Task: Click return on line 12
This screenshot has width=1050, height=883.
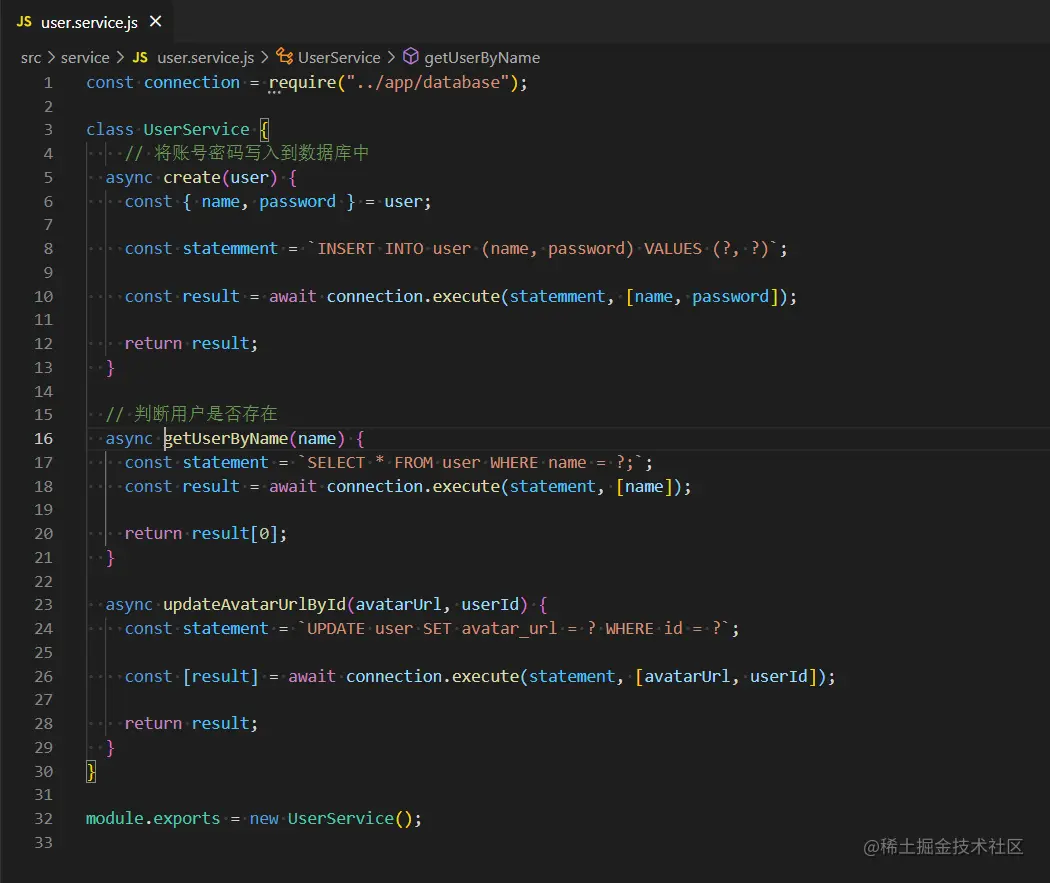Action: pos(153,343)
